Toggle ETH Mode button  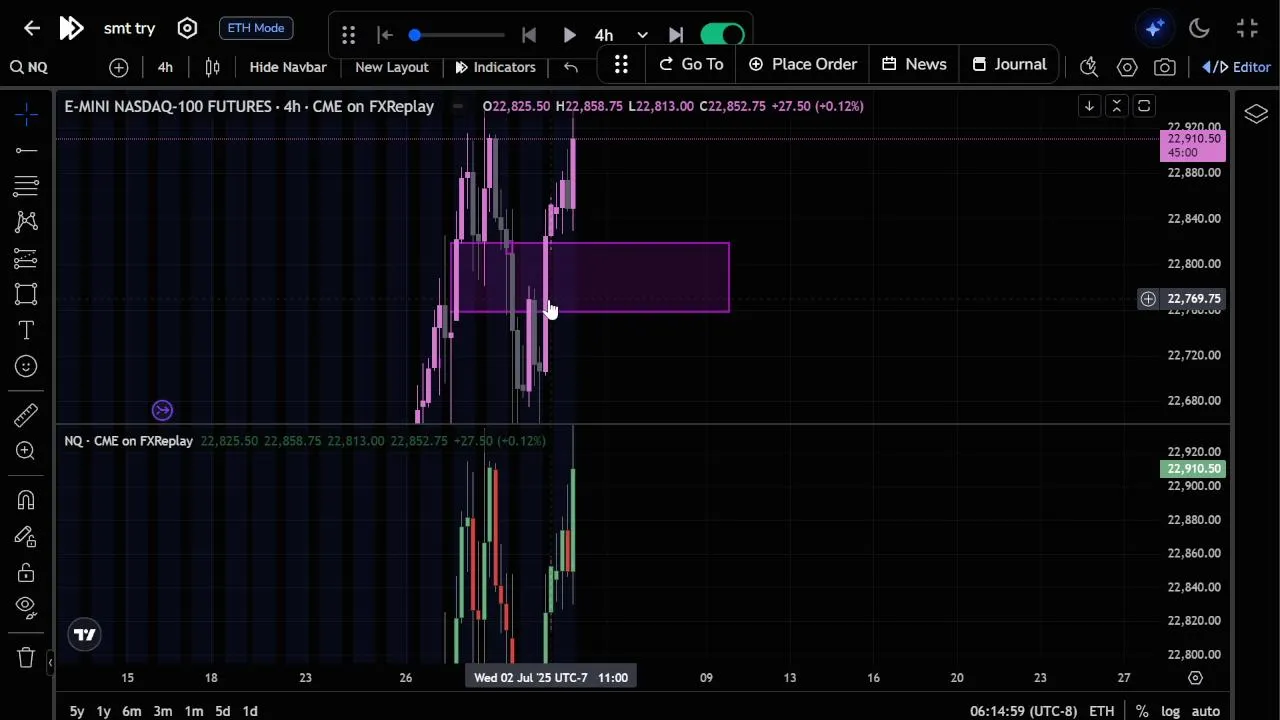point(256,28)
